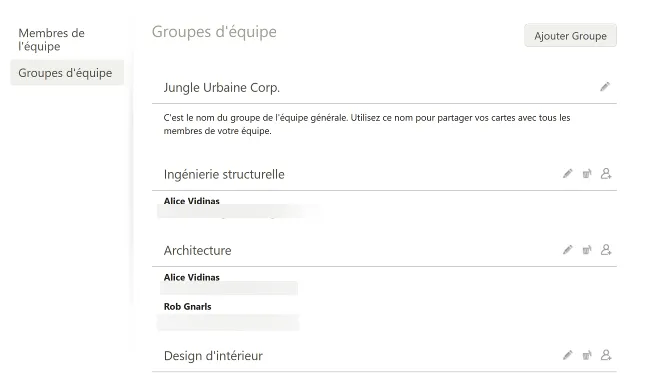The height and width of the screenshot is (387, 650).
Task: Click the Jungle Urbaine Corp. group title
Action: (221, 88)
